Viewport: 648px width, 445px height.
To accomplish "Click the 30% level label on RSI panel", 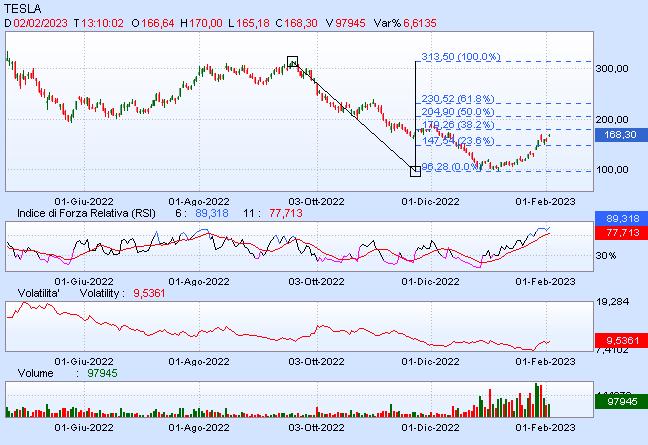I will pos(606,256).
